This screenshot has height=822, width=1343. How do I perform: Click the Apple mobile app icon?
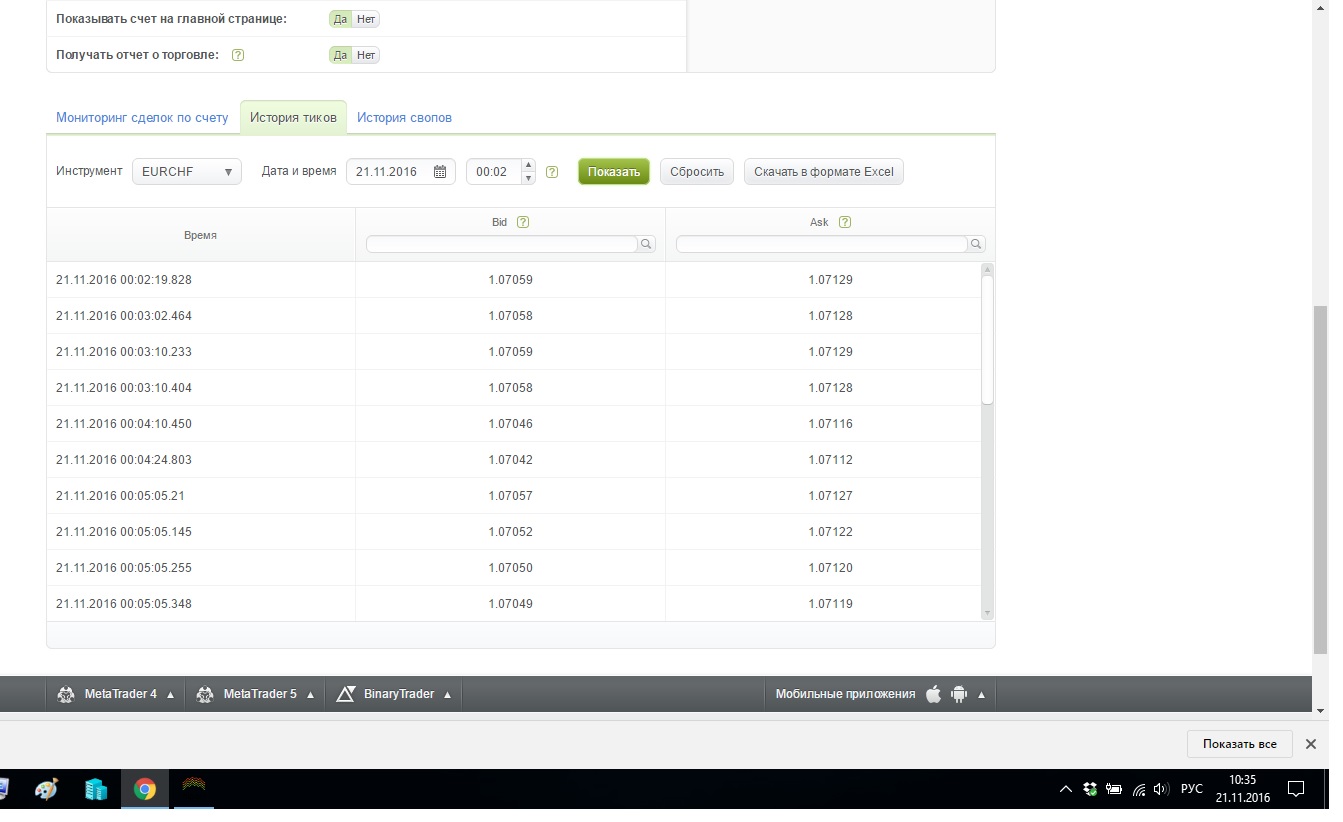pos(933,694)
